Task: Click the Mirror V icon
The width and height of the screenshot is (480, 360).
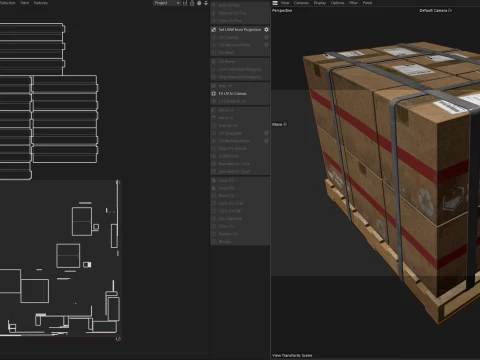Action: coord(214,118)
